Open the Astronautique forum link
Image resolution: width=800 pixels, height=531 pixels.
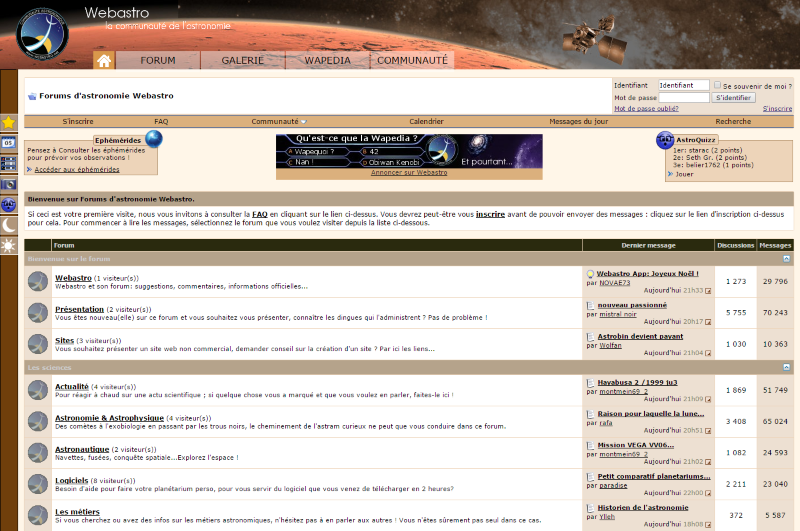point(82,449)
